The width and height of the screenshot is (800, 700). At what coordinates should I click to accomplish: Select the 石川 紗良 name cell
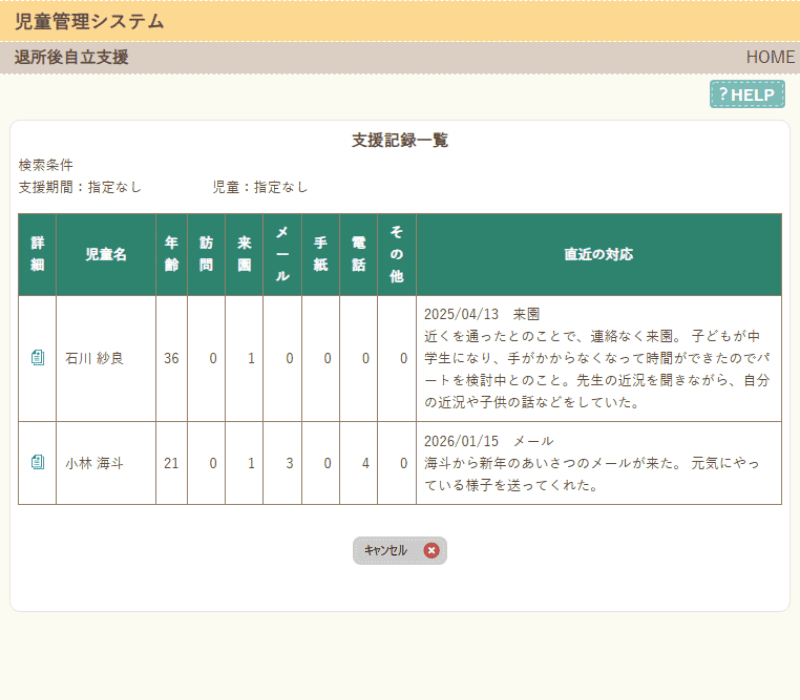(x=95, y=358)
